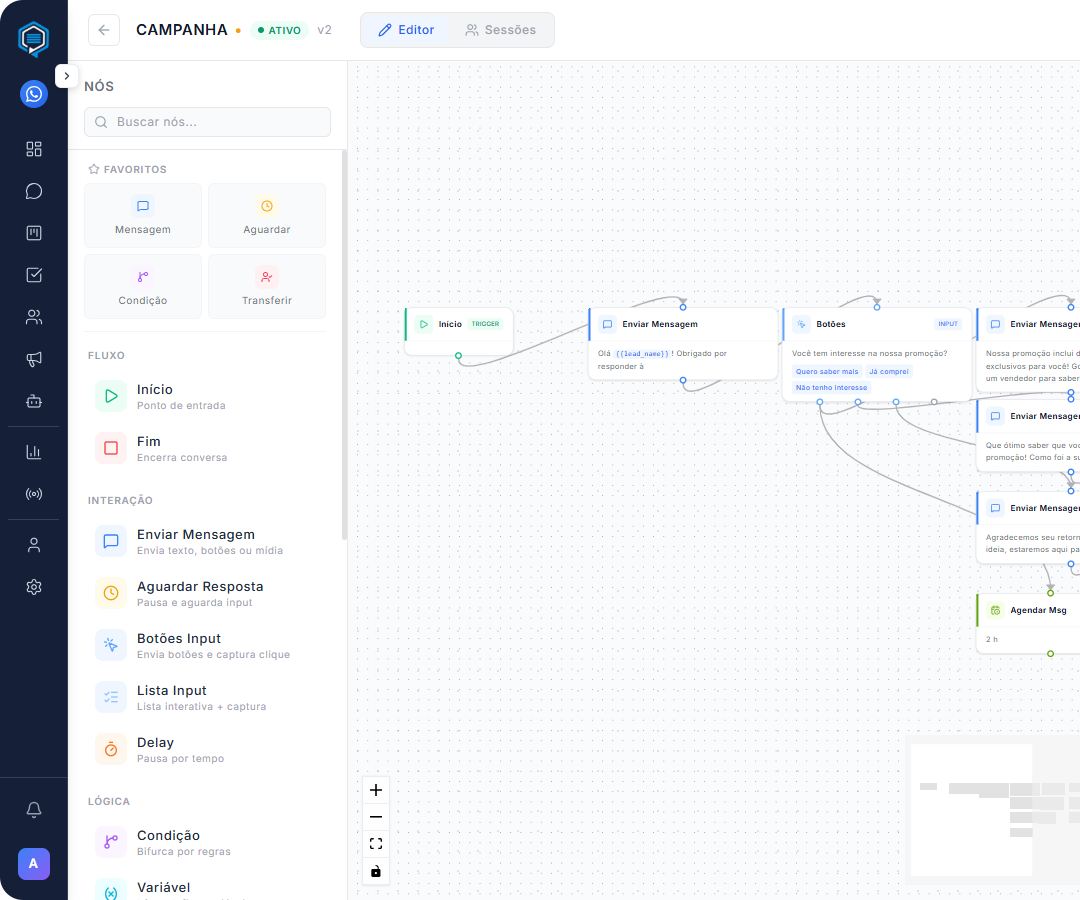Open the chatbot robot sidebar icon

(x=34, y=401)
